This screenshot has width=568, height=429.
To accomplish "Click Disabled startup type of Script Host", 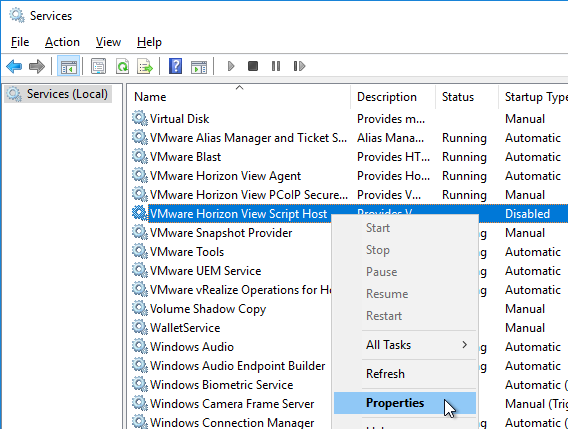I will [527, 214].
